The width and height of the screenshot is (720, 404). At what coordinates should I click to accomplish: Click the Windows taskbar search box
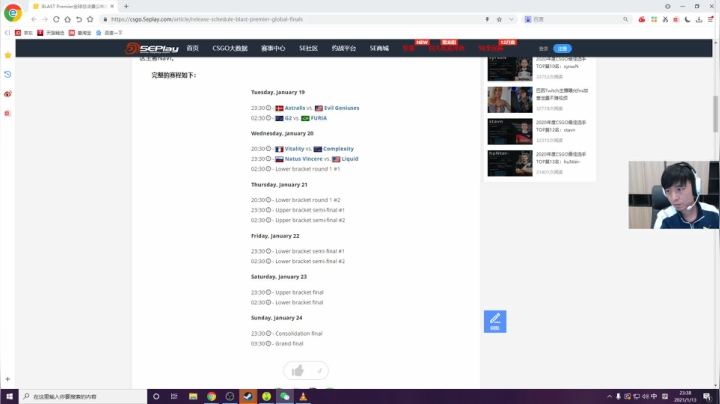point(83,396)
